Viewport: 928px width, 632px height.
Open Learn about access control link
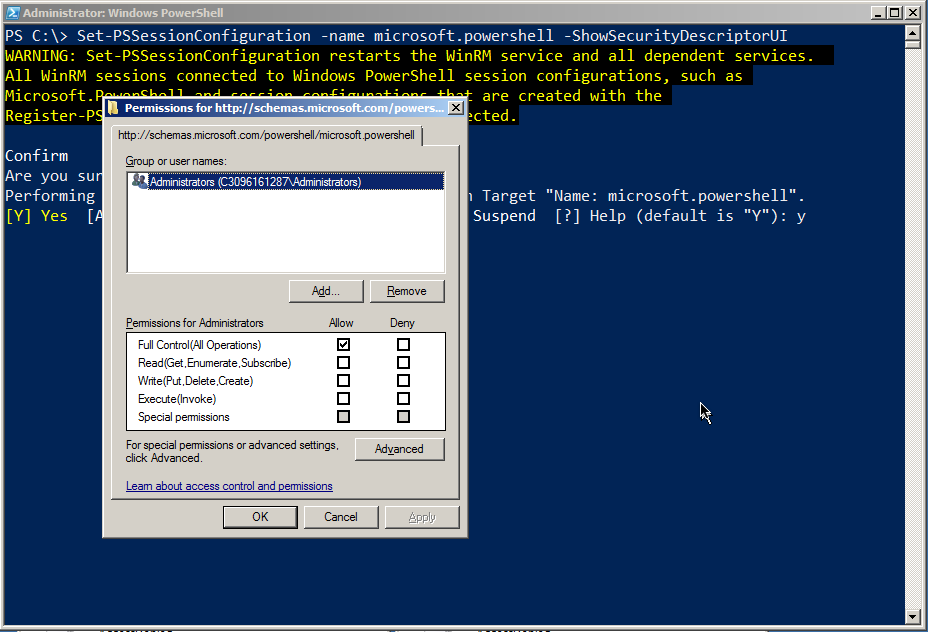point(229,486)
